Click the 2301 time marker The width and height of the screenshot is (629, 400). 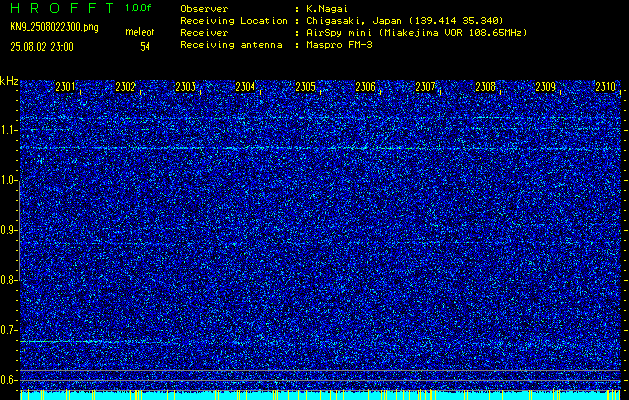click(x=65, y=86)
